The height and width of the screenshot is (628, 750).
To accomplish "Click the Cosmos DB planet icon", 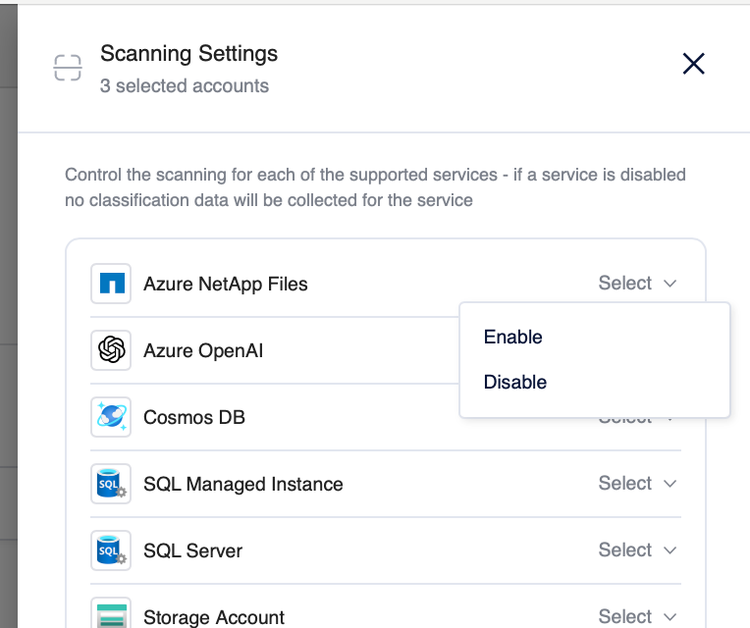I will click(111, 417).
